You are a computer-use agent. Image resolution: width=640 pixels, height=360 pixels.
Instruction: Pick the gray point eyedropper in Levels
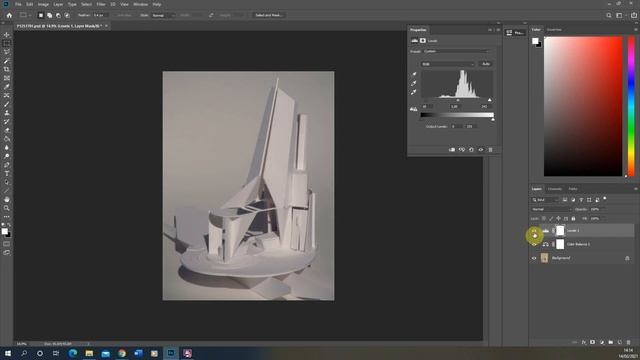coord(414,83)
